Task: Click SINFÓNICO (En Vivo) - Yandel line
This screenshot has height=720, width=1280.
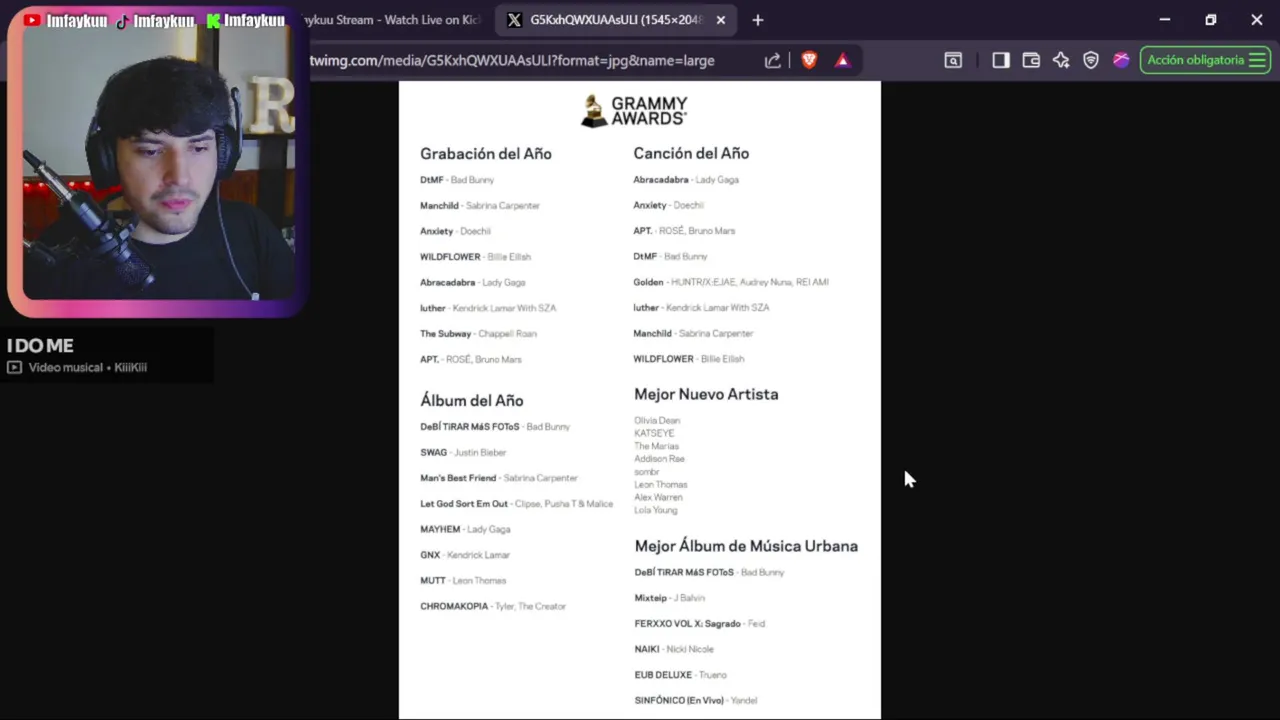Action: 695,700
